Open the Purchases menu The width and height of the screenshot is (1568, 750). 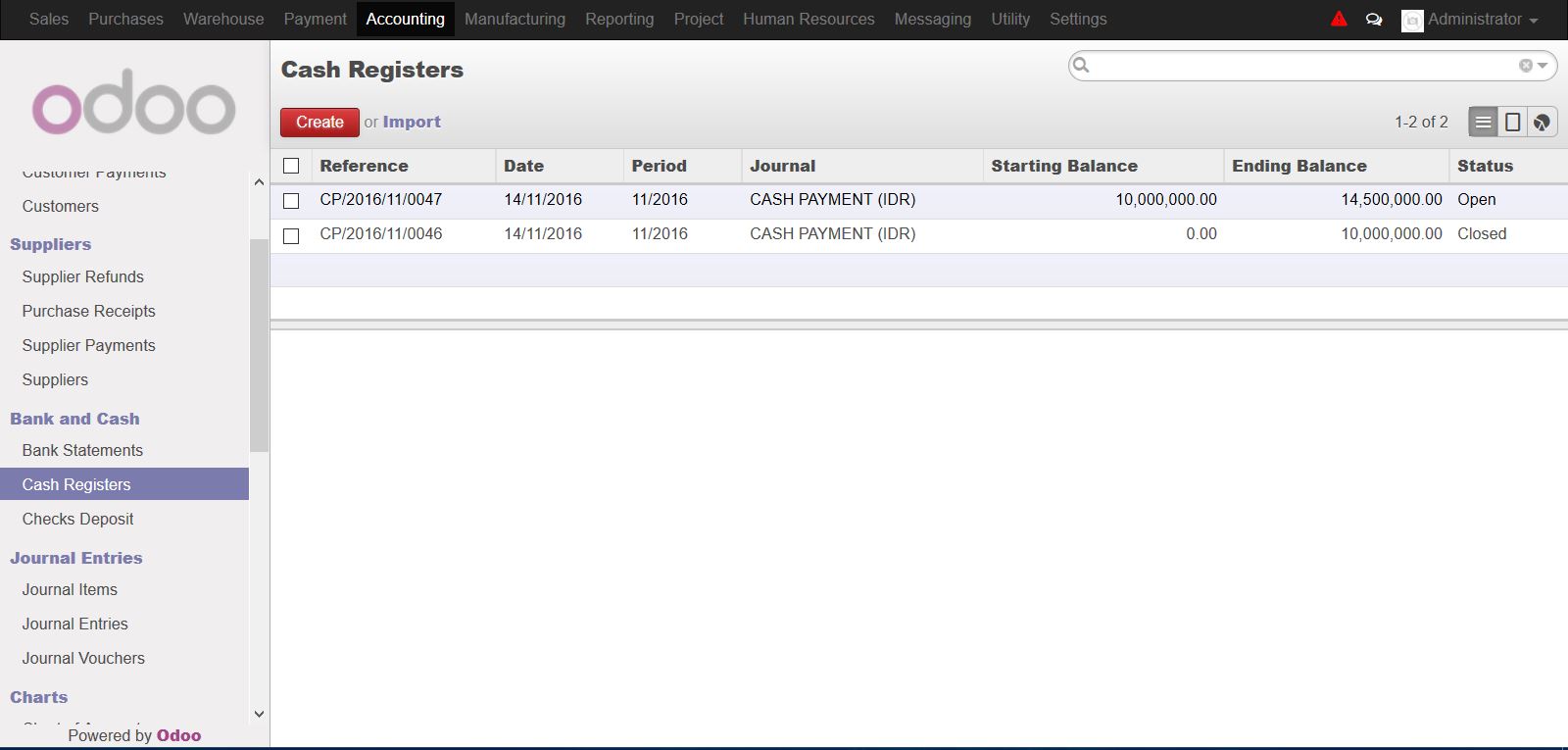[125, 19]
